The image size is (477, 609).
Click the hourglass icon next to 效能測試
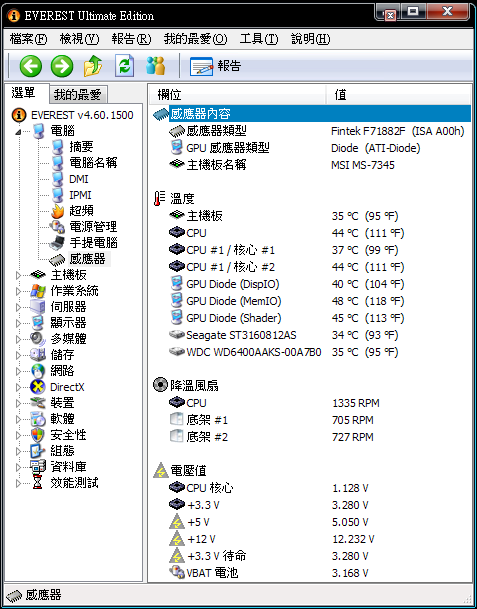(x=37, y=483)
